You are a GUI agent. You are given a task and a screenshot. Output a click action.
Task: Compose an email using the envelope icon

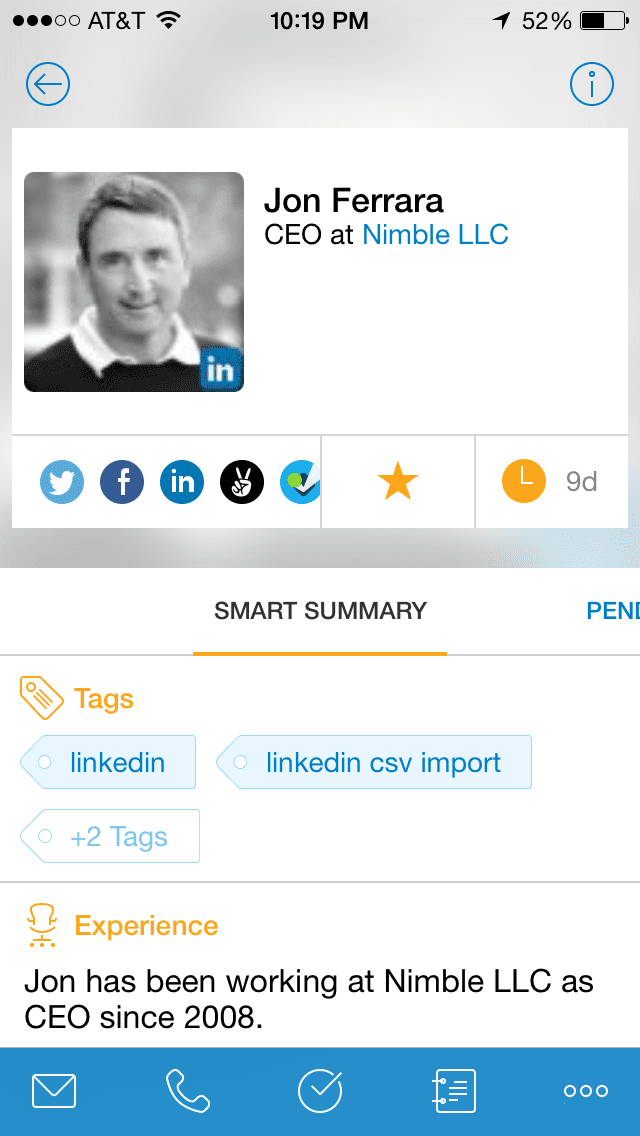[x=54, y=1090]
